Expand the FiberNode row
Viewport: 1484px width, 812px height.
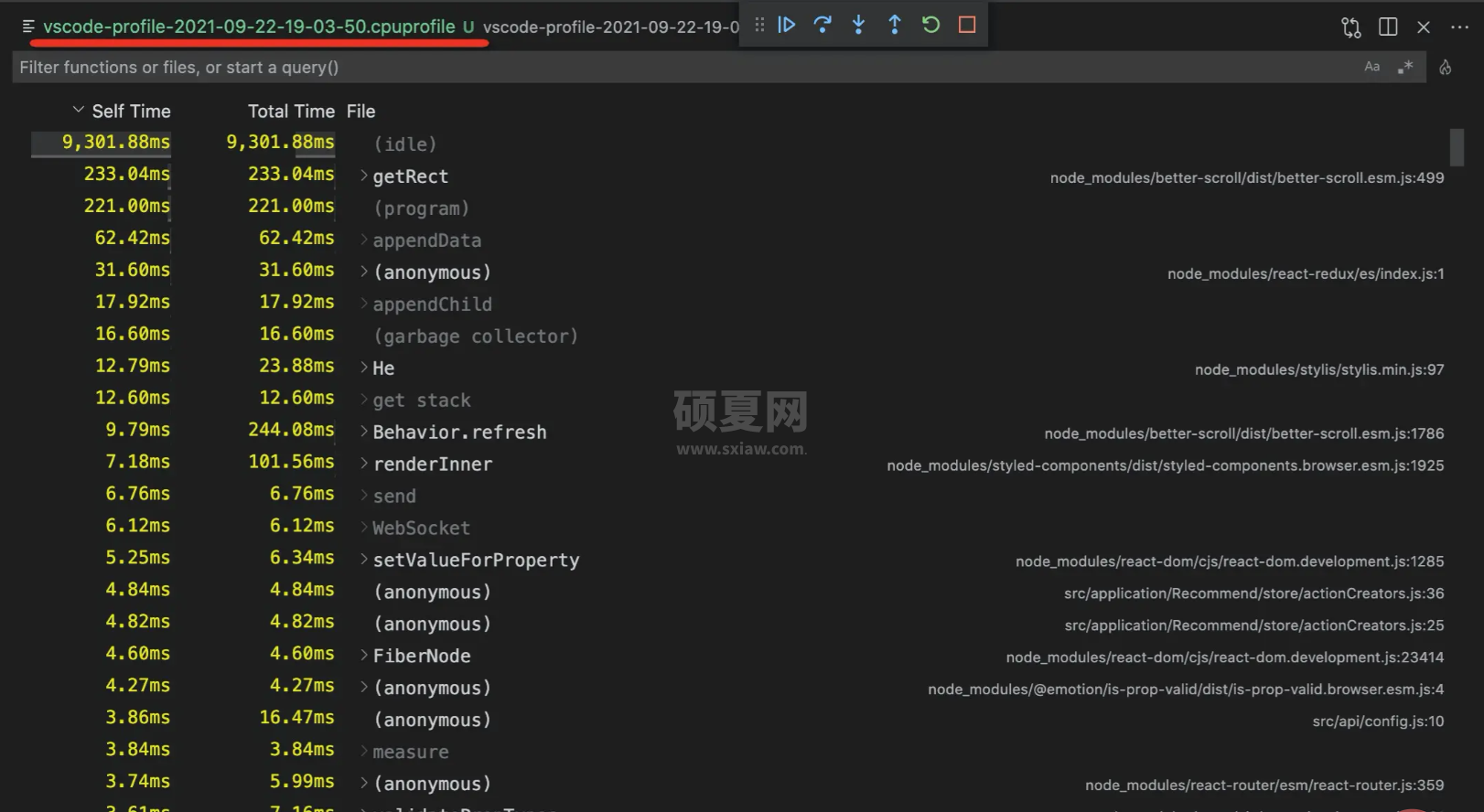(x=364, y=656)
